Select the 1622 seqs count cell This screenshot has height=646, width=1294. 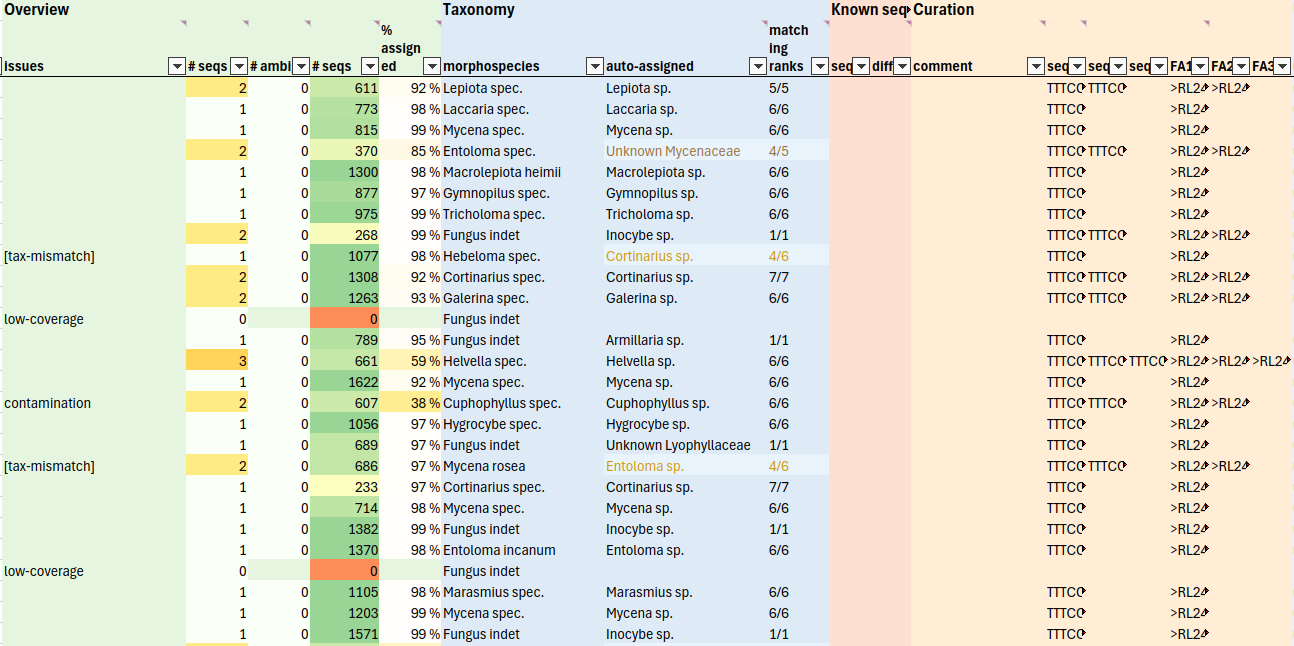coord(344,382)
